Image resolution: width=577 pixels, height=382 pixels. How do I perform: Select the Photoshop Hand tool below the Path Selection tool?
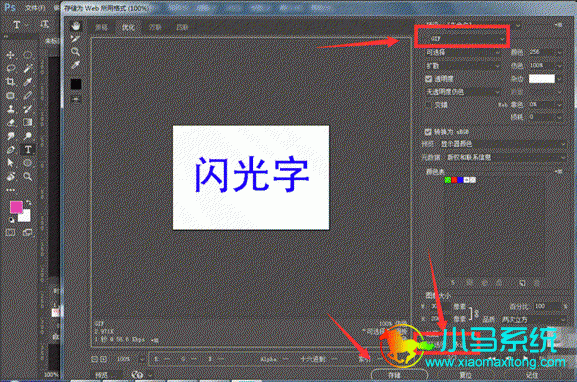[10, 177]
